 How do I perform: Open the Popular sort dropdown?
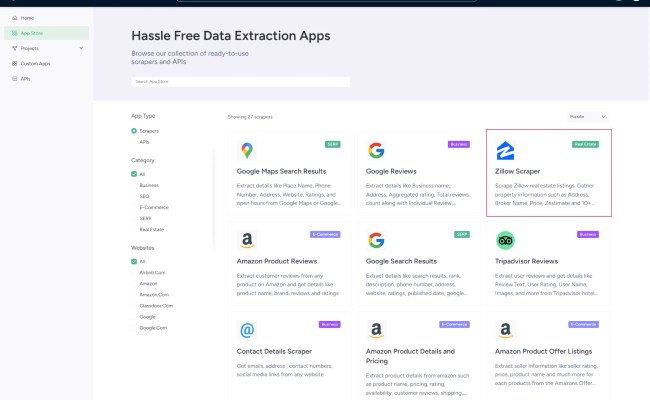click(x=587, y=117)
